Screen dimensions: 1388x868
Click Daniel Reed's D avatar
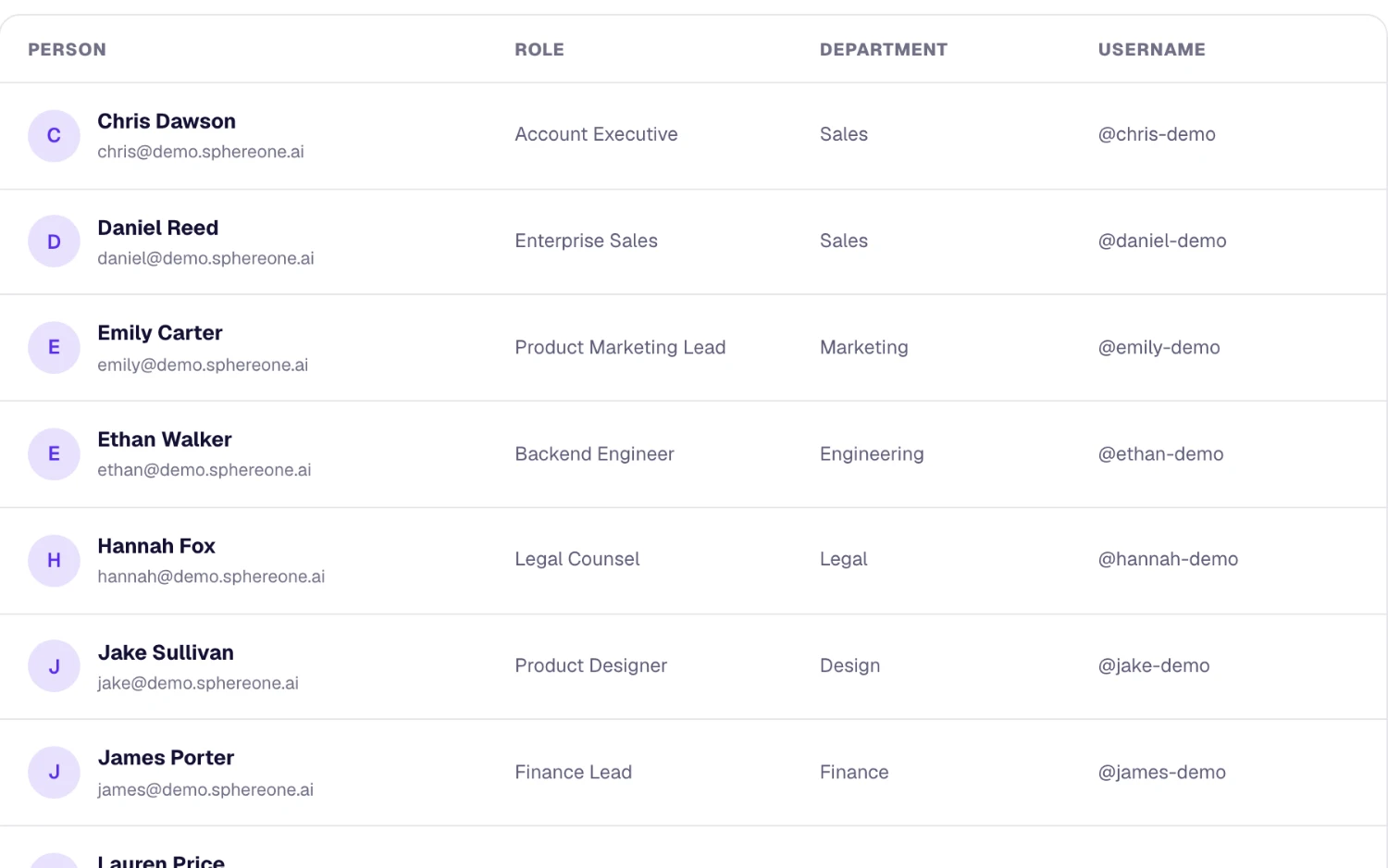point(54,242)
